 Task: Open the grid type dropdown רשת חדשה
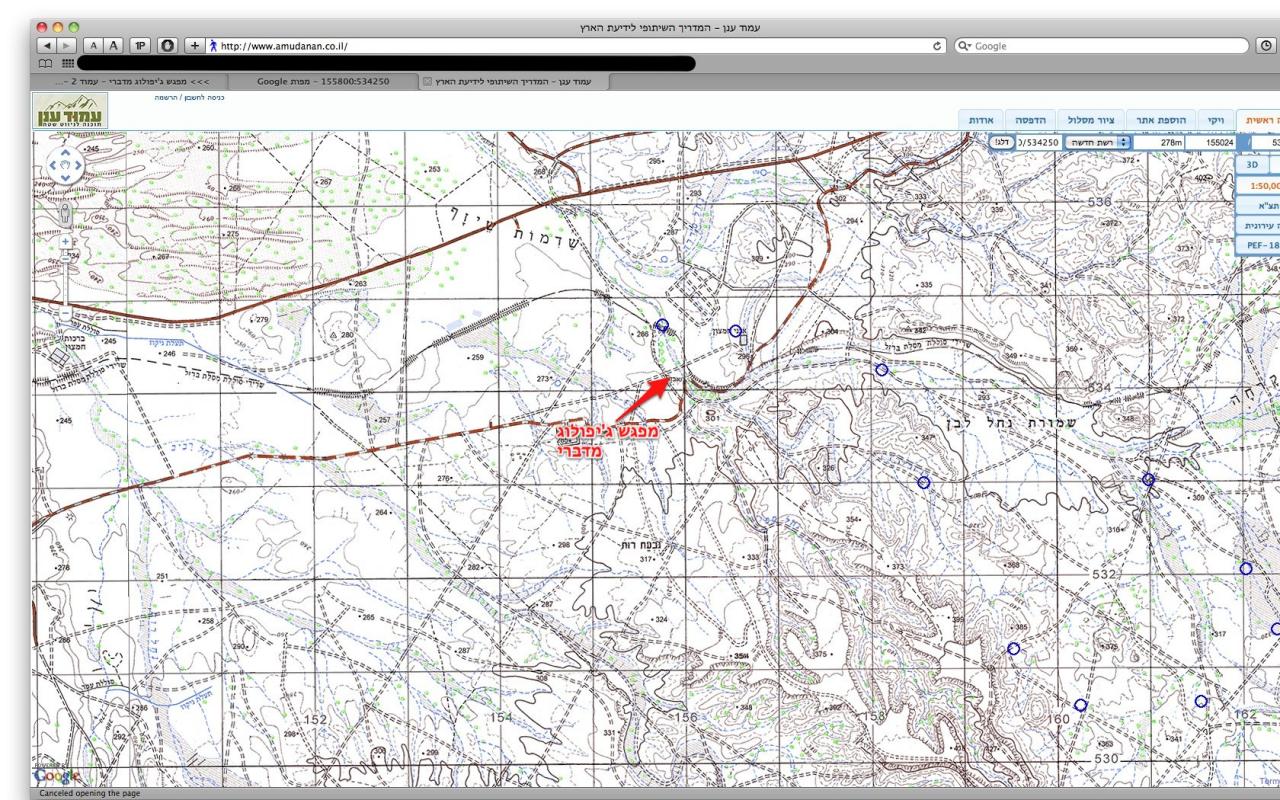pyautogui.click(x=1097, y=143)
